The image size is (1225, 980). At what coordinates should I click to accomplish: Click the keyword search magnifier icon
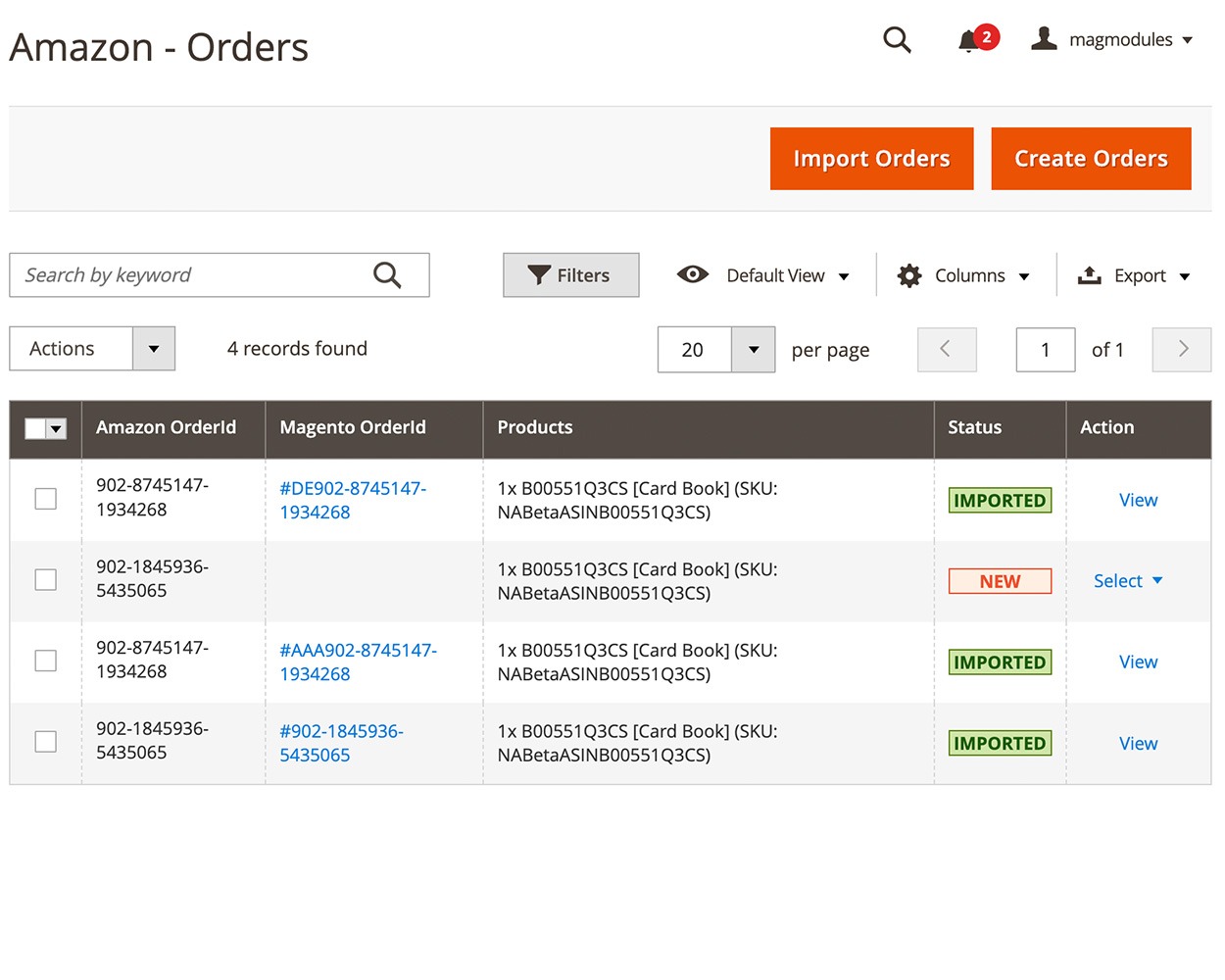(x=387, y=275)
